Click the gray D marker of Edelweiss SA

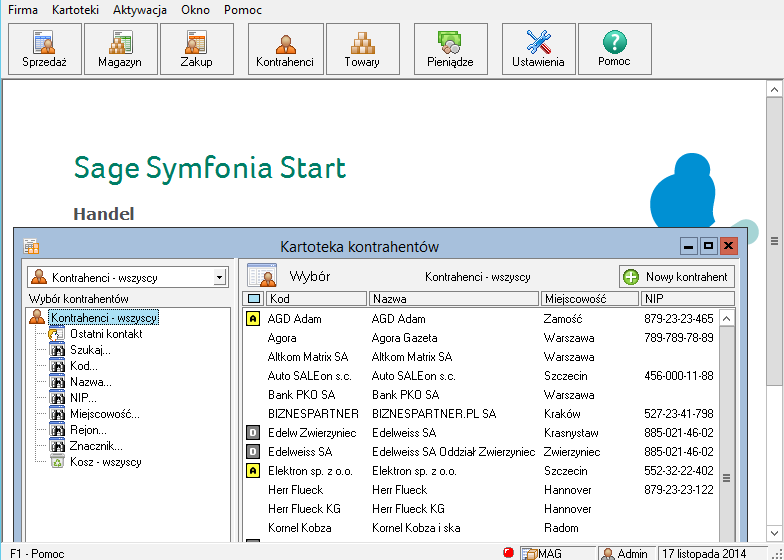(254, 452)
